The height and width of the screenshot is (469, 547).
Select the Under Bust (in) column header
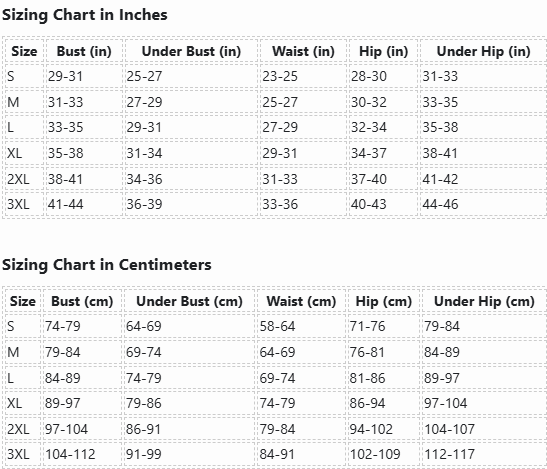tap(191, 51)
